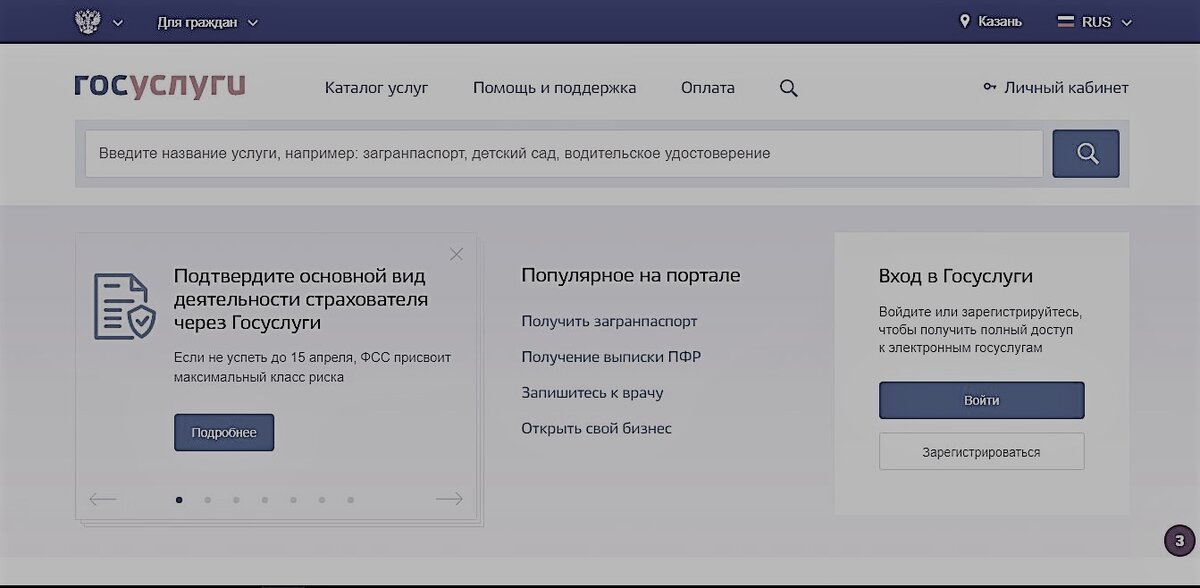Click the key icon beside Личный кабинет

990,88
